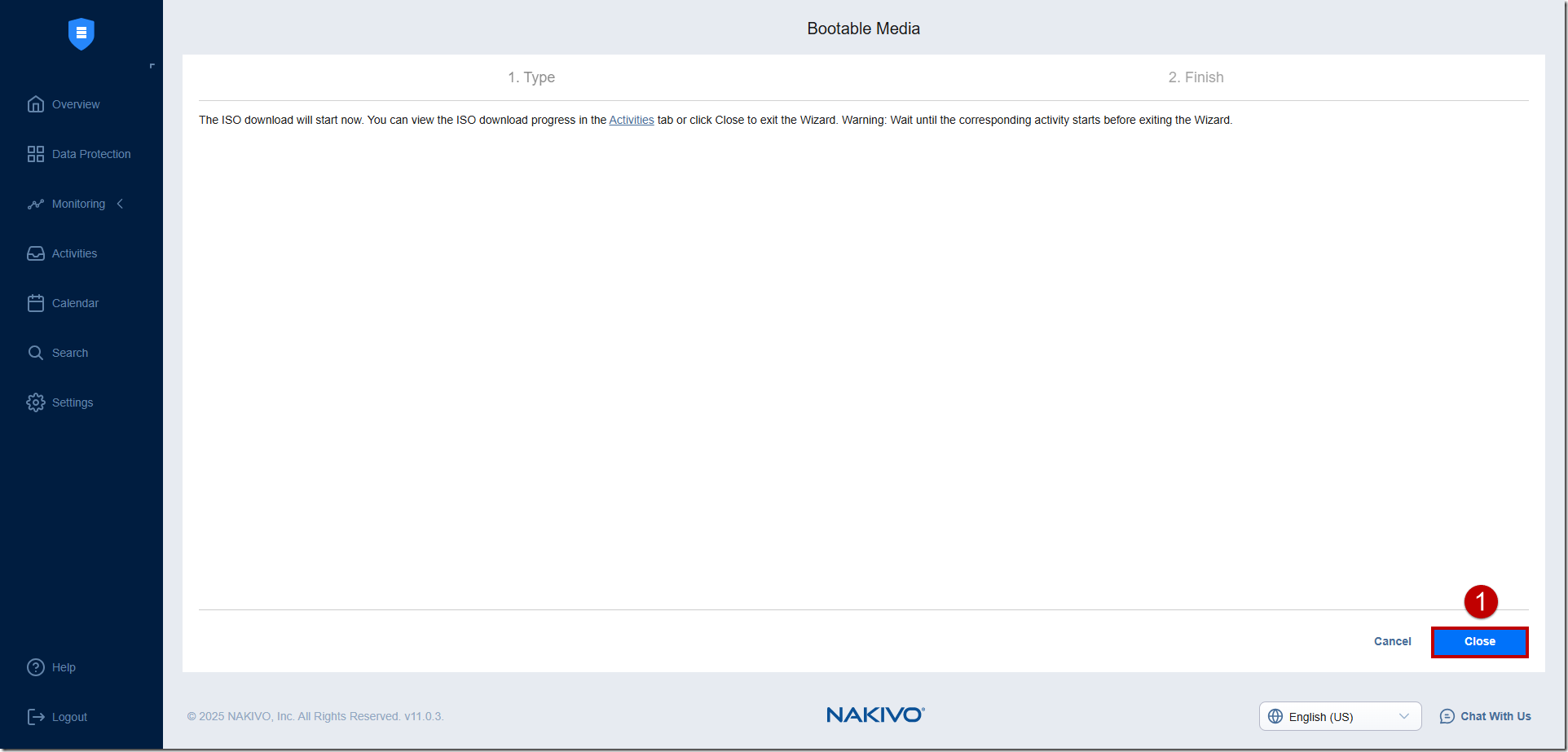Click the '1. Type' wizard step
Screen dimensions: 1568x752
click(x=531, y=77)
